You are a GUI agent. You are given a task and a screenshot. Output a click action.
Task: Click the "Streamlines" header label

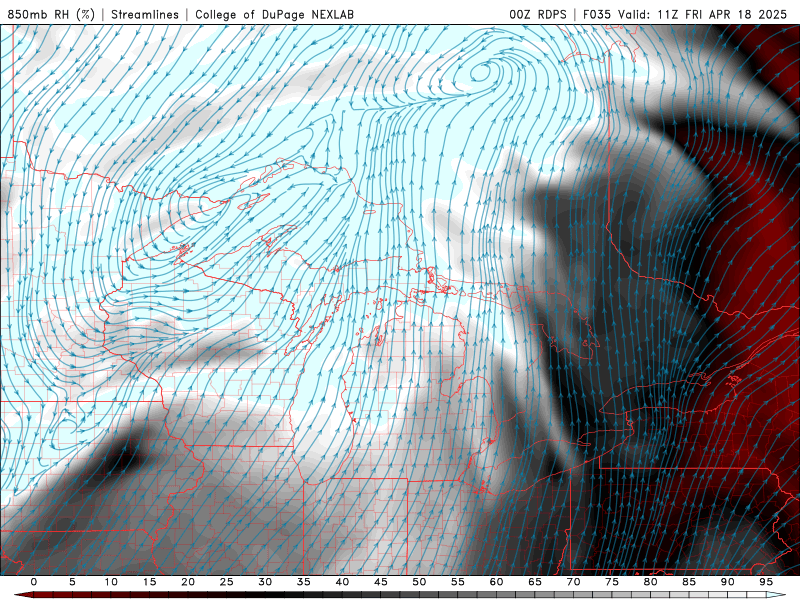pyautogui.click(x=145, y=14)
